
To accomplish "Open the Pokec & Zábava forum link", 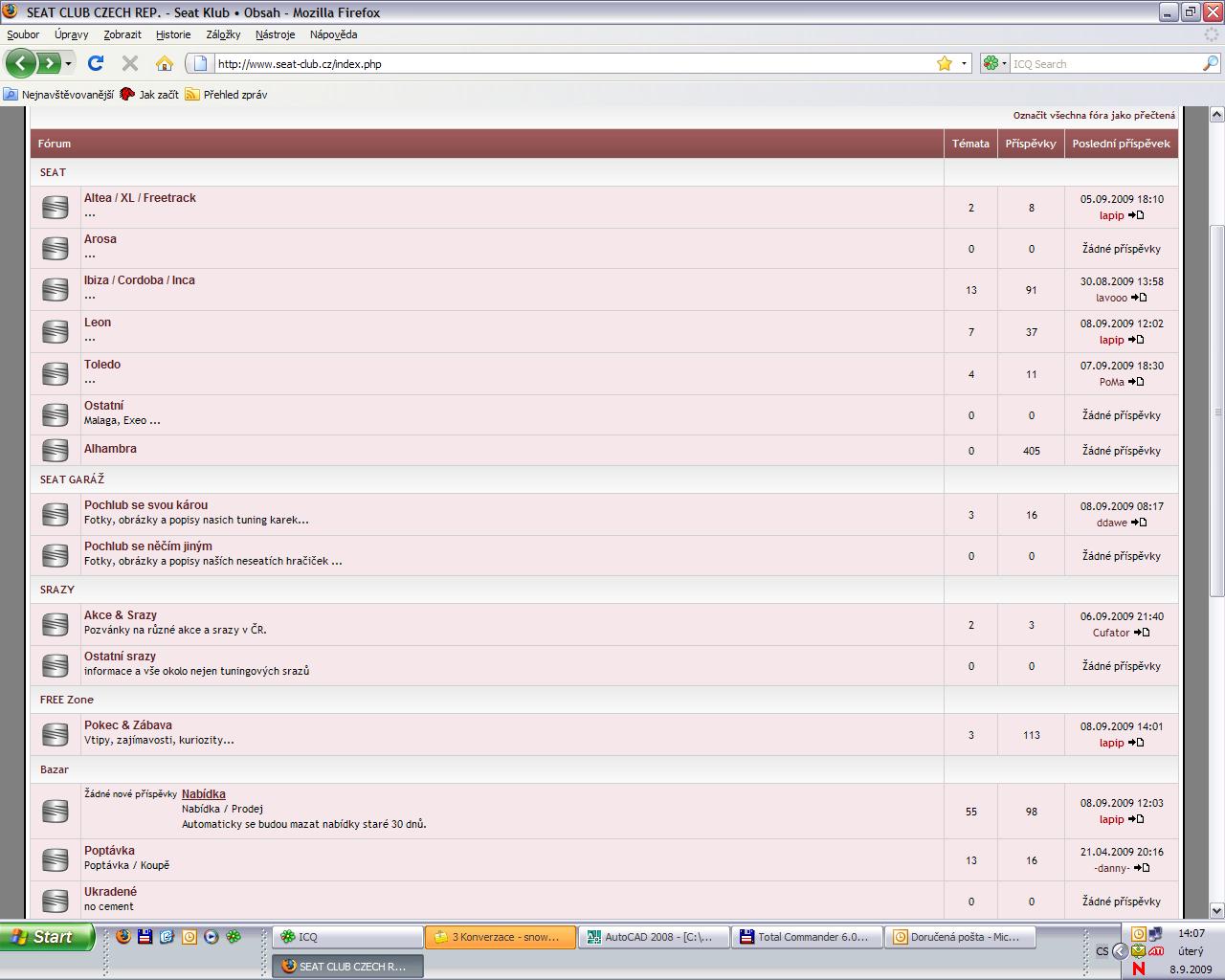I will coord(128,725).
